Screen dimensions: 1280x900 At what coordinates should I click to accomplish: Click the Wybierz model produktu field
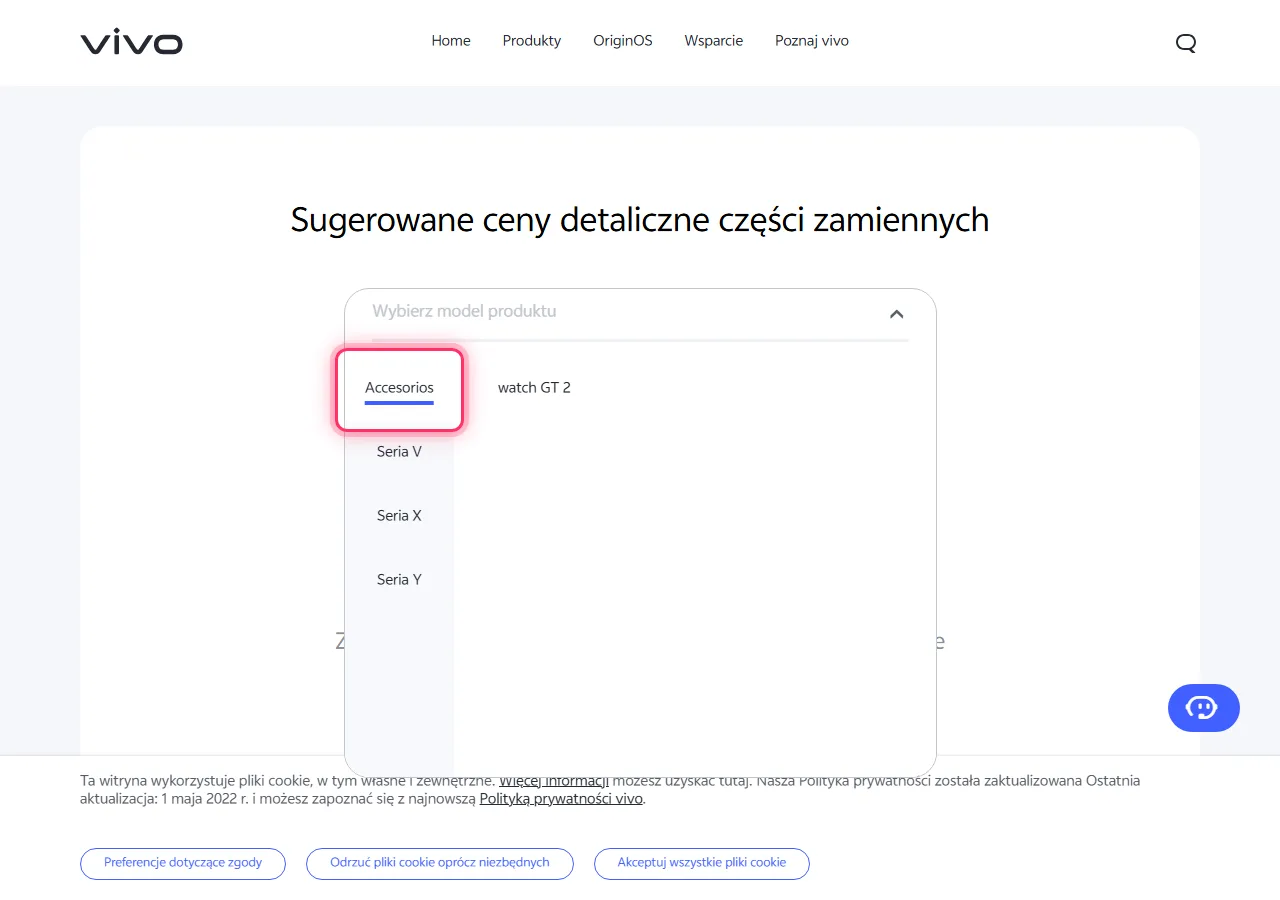[640, 312]
